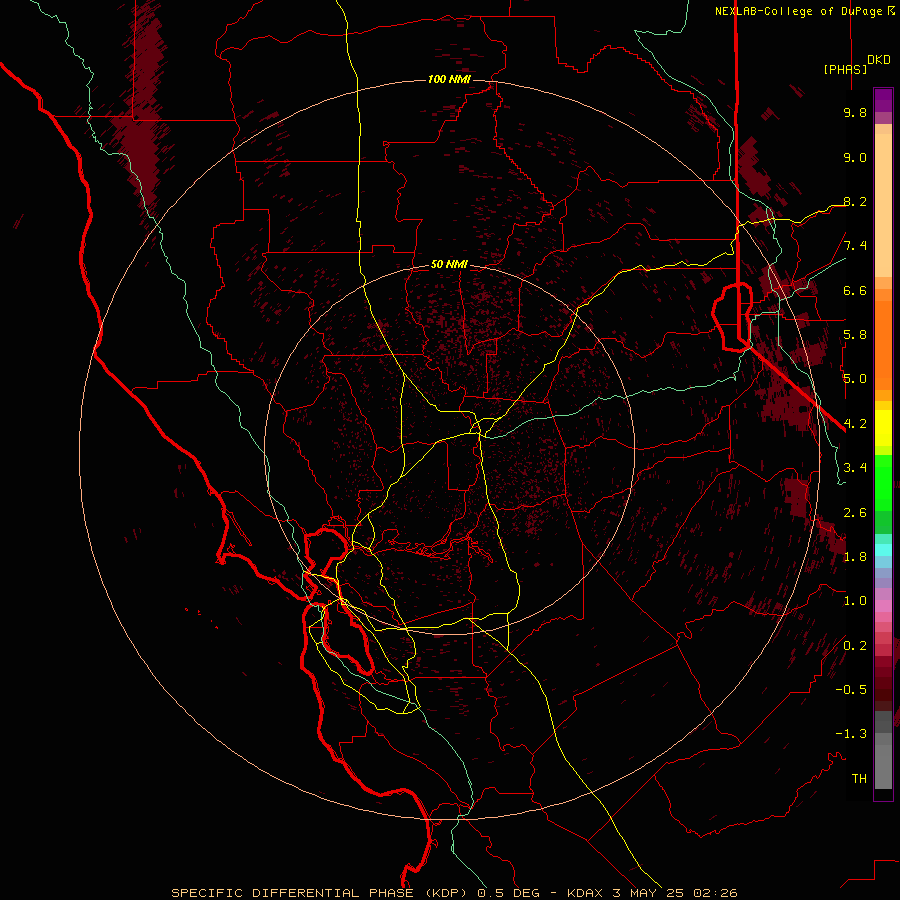This screenshot has width=900, height=900.
Task: Click the 5.0 legend value
Action: click(x=855, y=379)
